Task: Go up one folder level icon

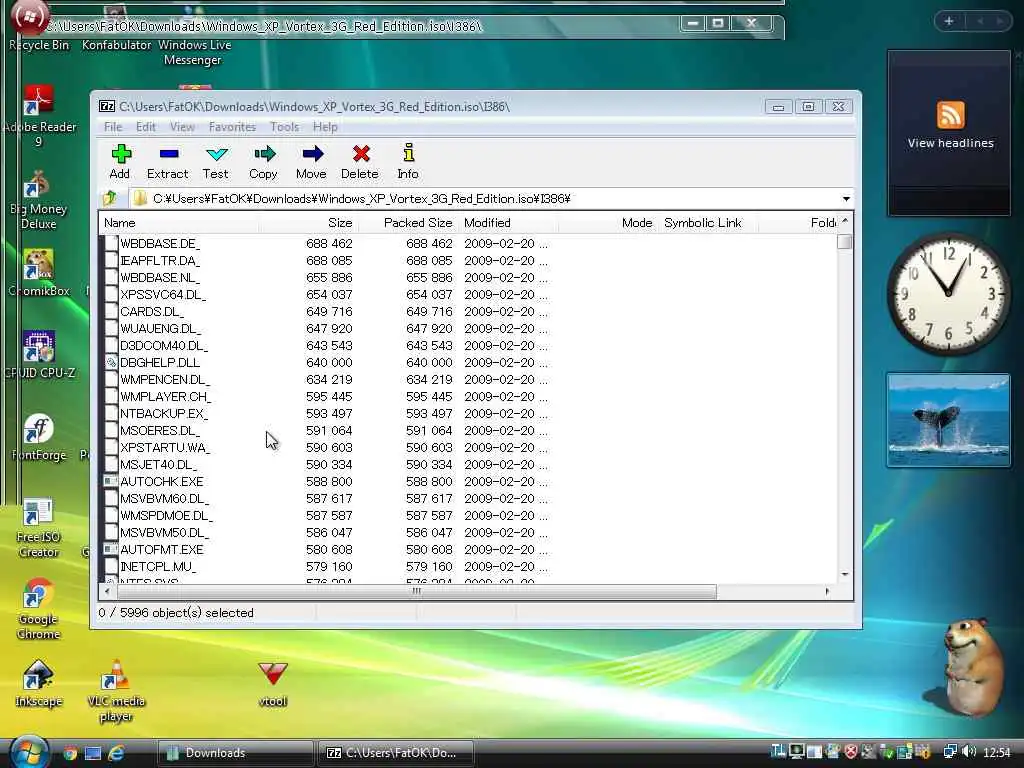Action: click(x=110, y=198)
